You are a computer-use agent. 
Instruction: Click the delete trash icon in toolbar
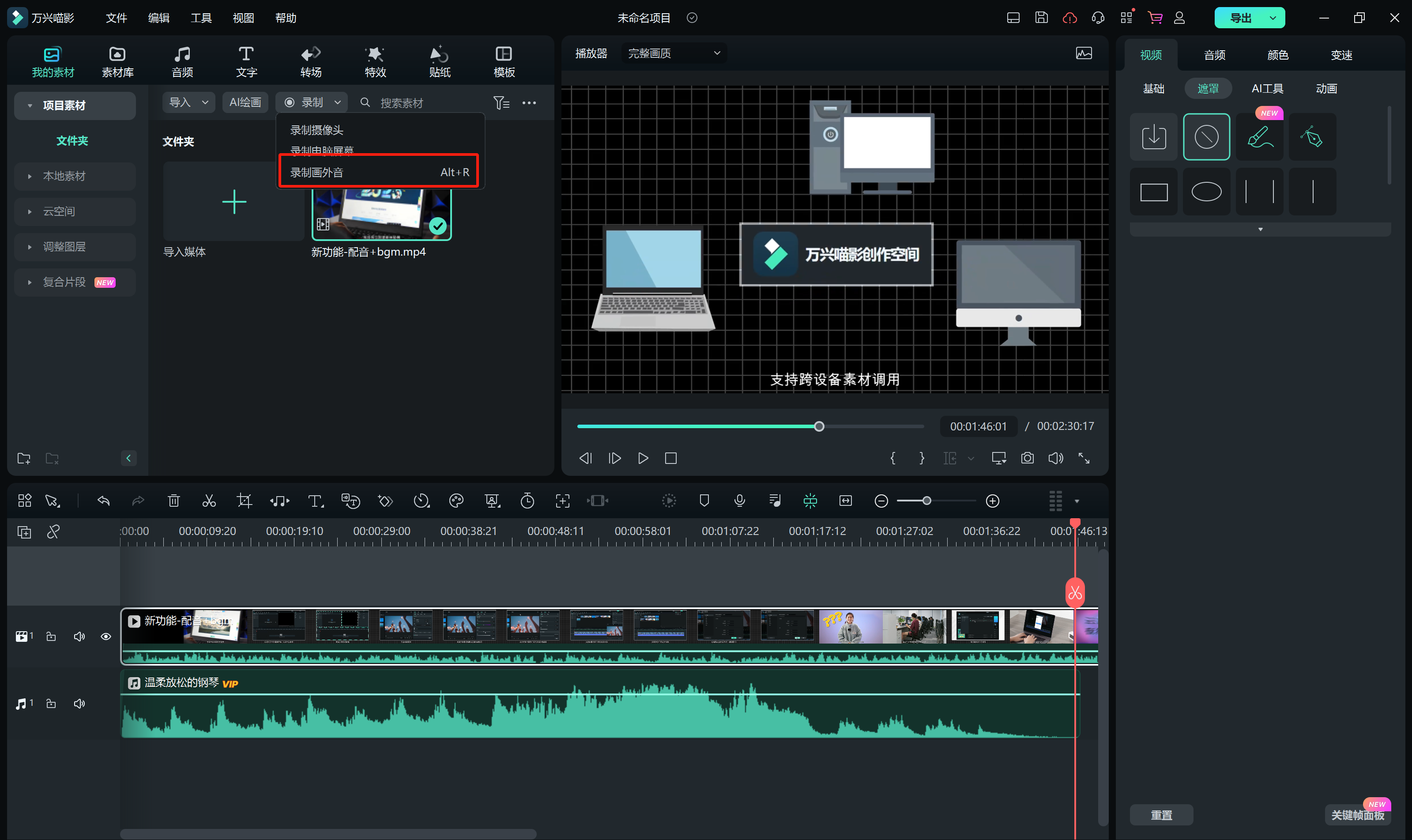(174, 501)
